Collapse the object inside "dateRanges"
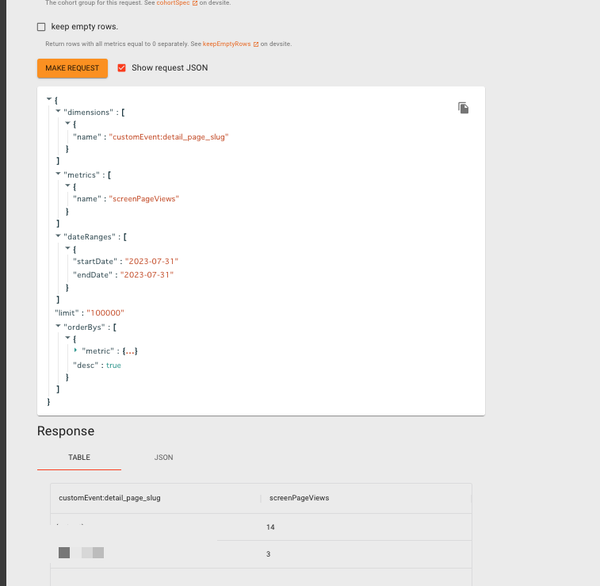600x586 pixels. 67,248
